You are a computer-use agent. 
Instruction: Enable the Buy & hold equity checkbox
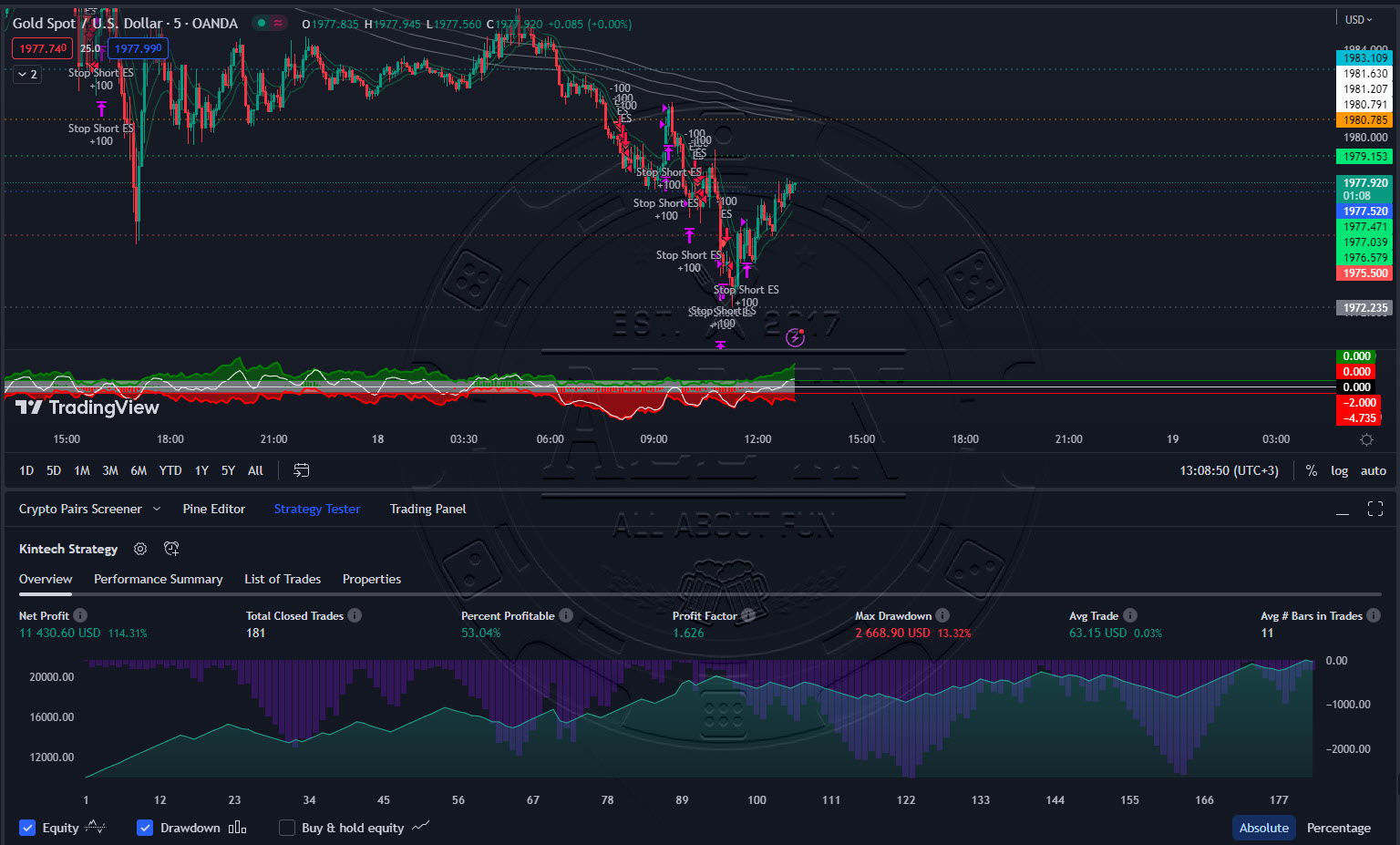coord(286,827)
